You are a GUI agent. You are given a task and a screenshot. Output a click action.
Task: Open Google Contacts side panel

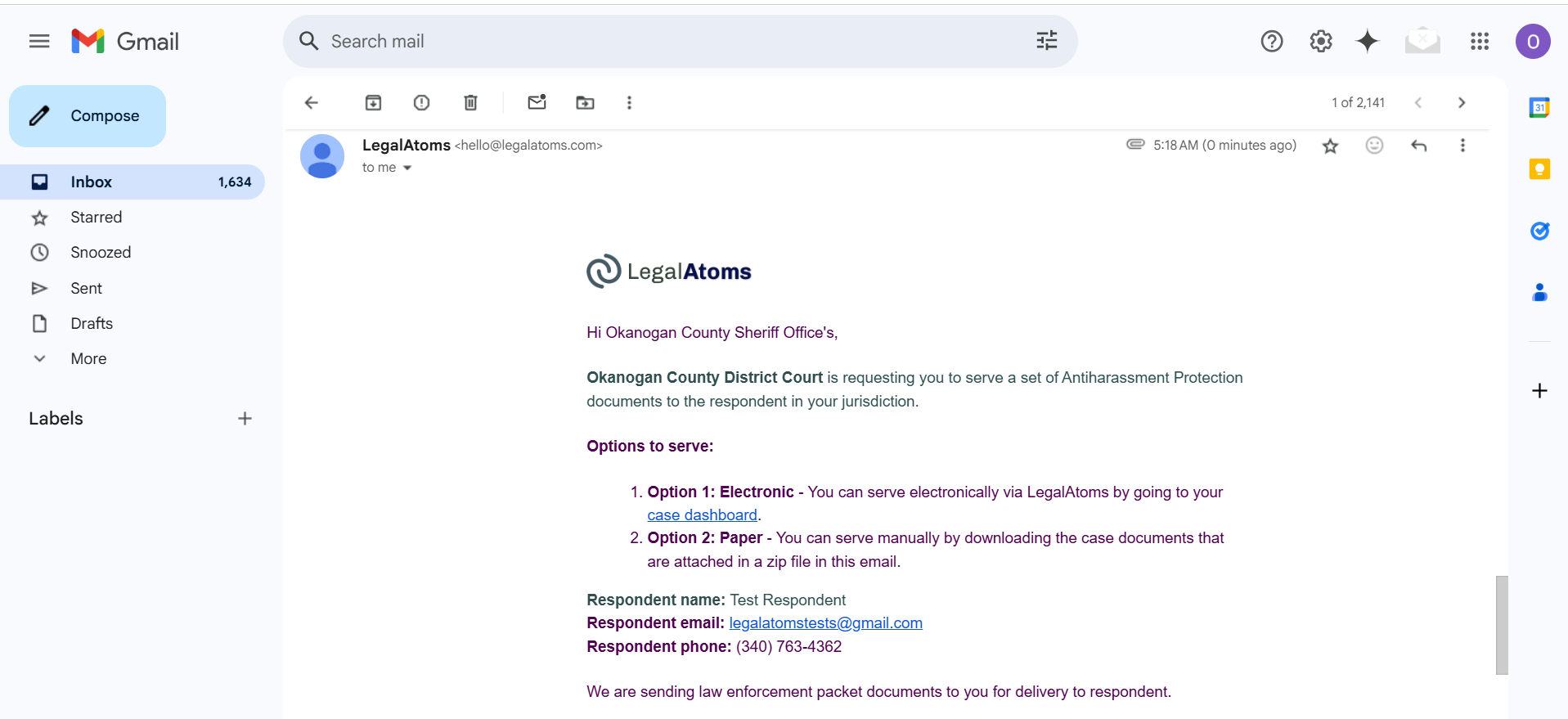coord(1539,292)
